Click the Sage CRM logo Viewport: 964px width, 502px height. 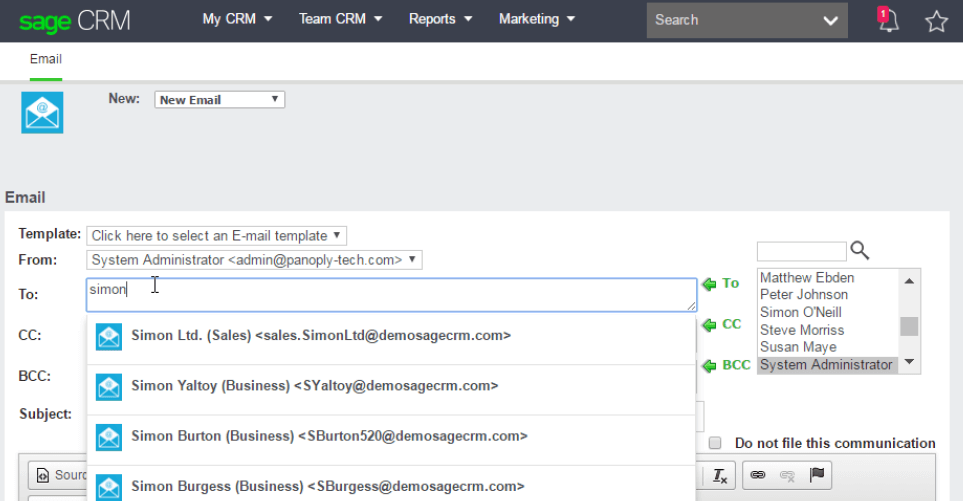coord(74,22)
